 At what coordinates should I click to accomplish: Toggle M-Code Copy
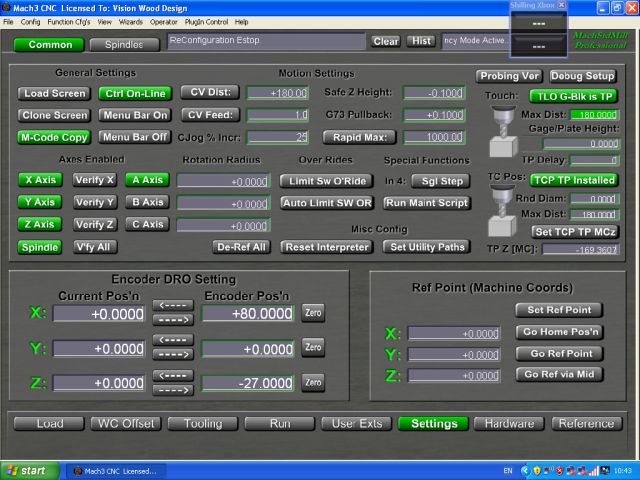(x=54, y=138)
